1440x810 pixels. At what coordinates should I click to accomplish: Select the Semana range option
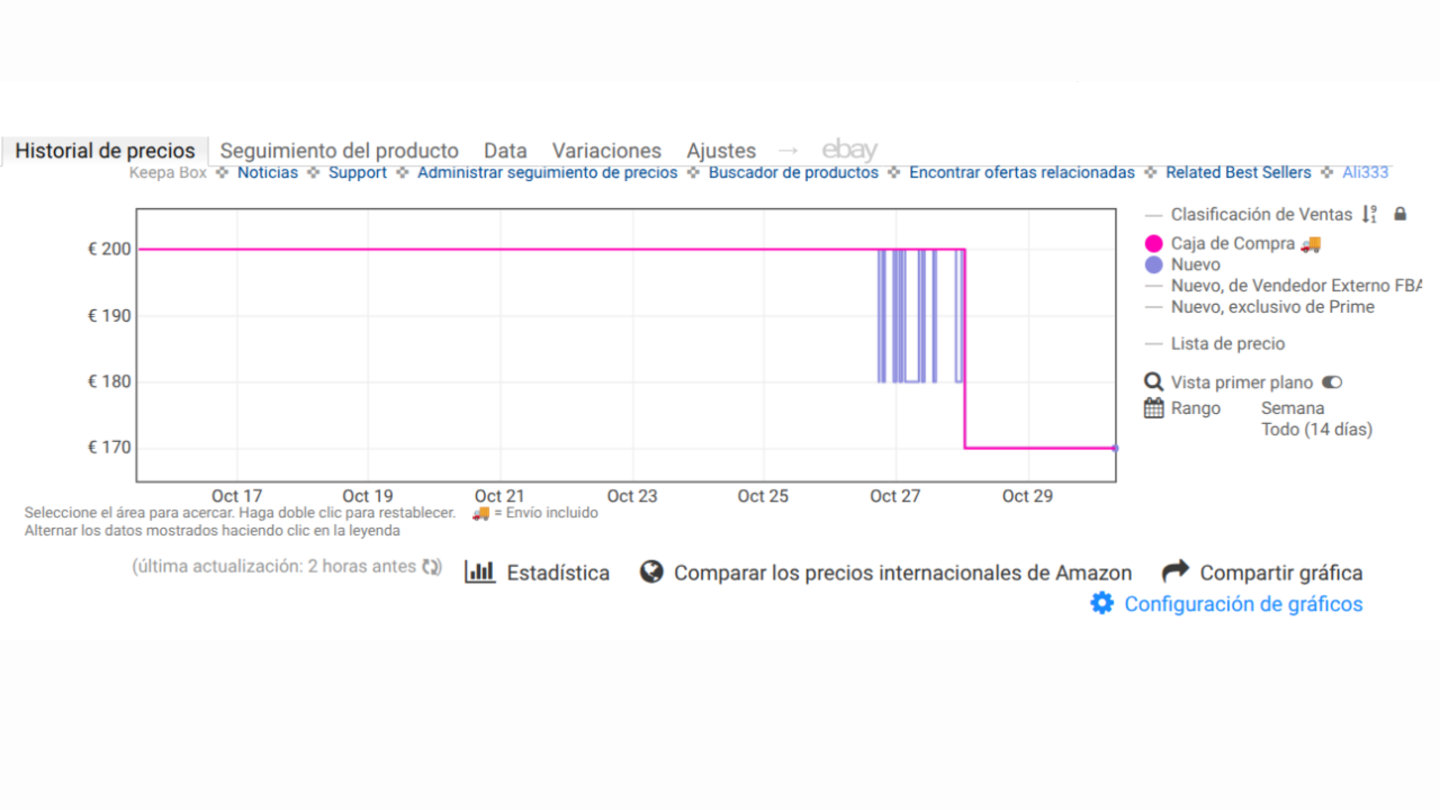point(1292,408)
